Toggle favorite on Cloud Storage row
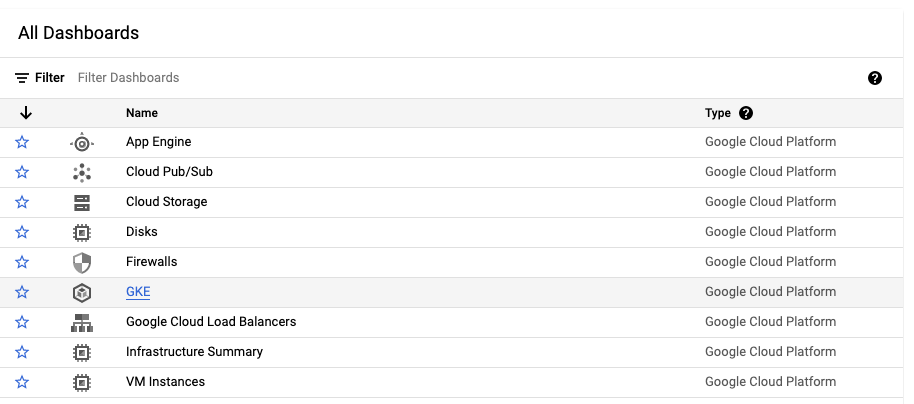 tap(22, 202)
